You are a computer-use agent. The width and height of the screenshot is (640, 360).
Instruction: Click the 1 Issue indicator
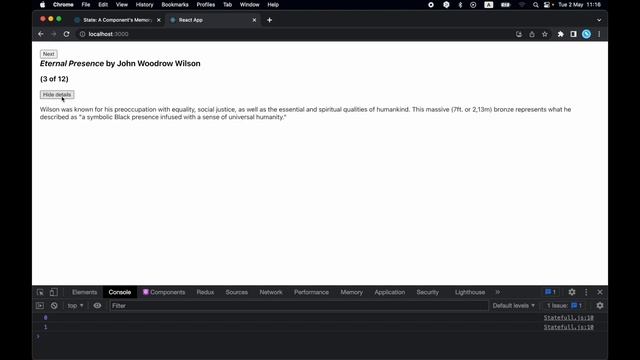point(564,306)
